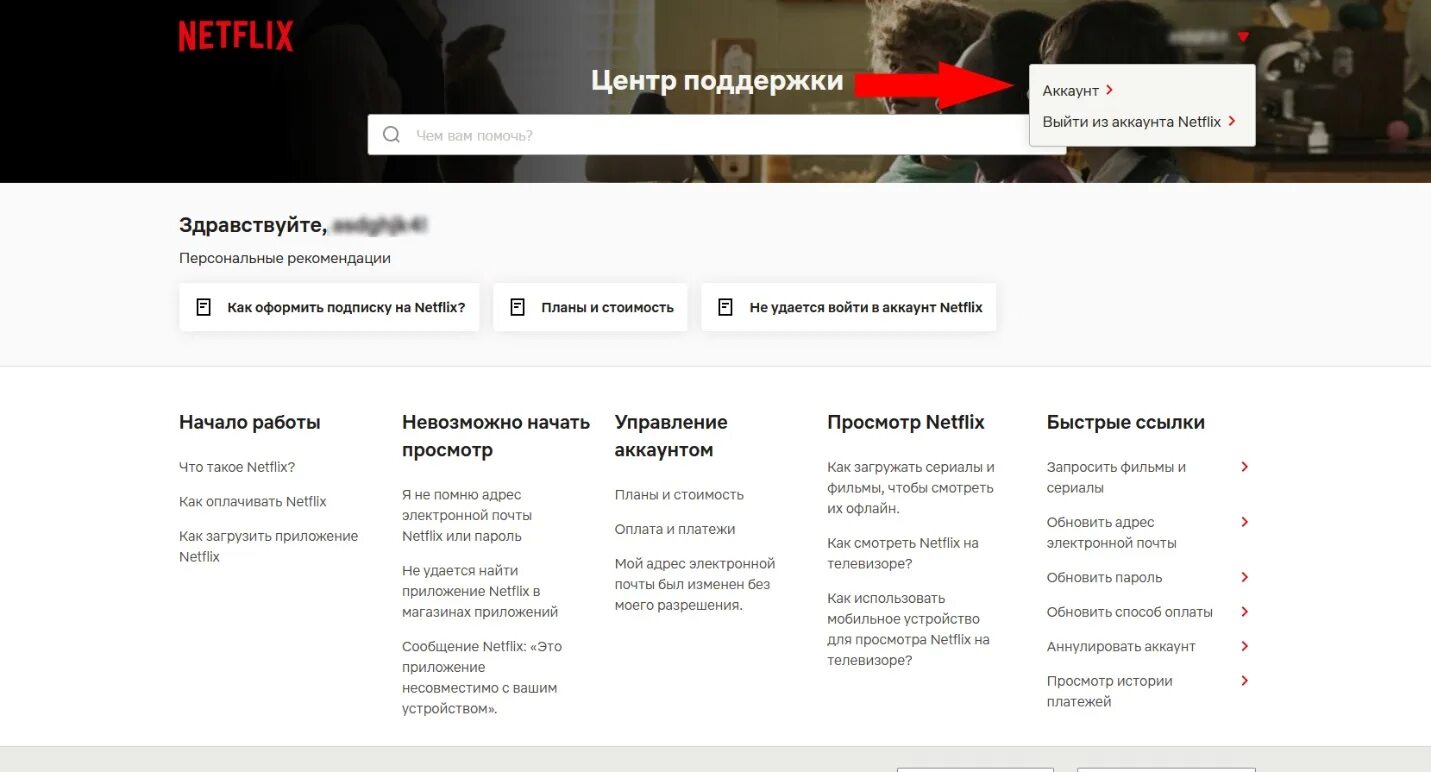Open 'Я не помню адрес электронной почты' link
This screenshot has height=772, width=1431.
(x=467, y=515)
